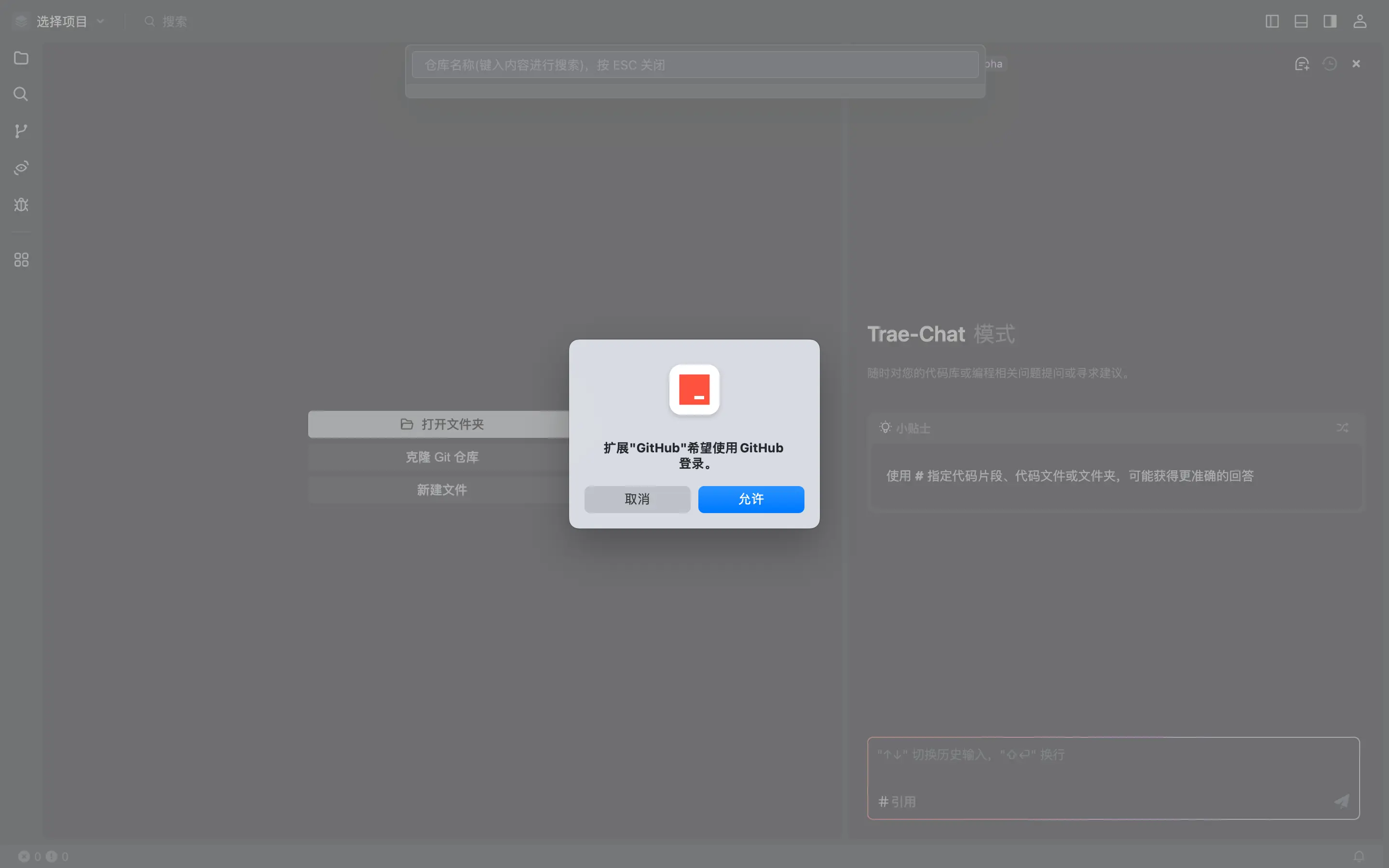Start a new chat session icon
The image size is (1389, 868).
1302,64
